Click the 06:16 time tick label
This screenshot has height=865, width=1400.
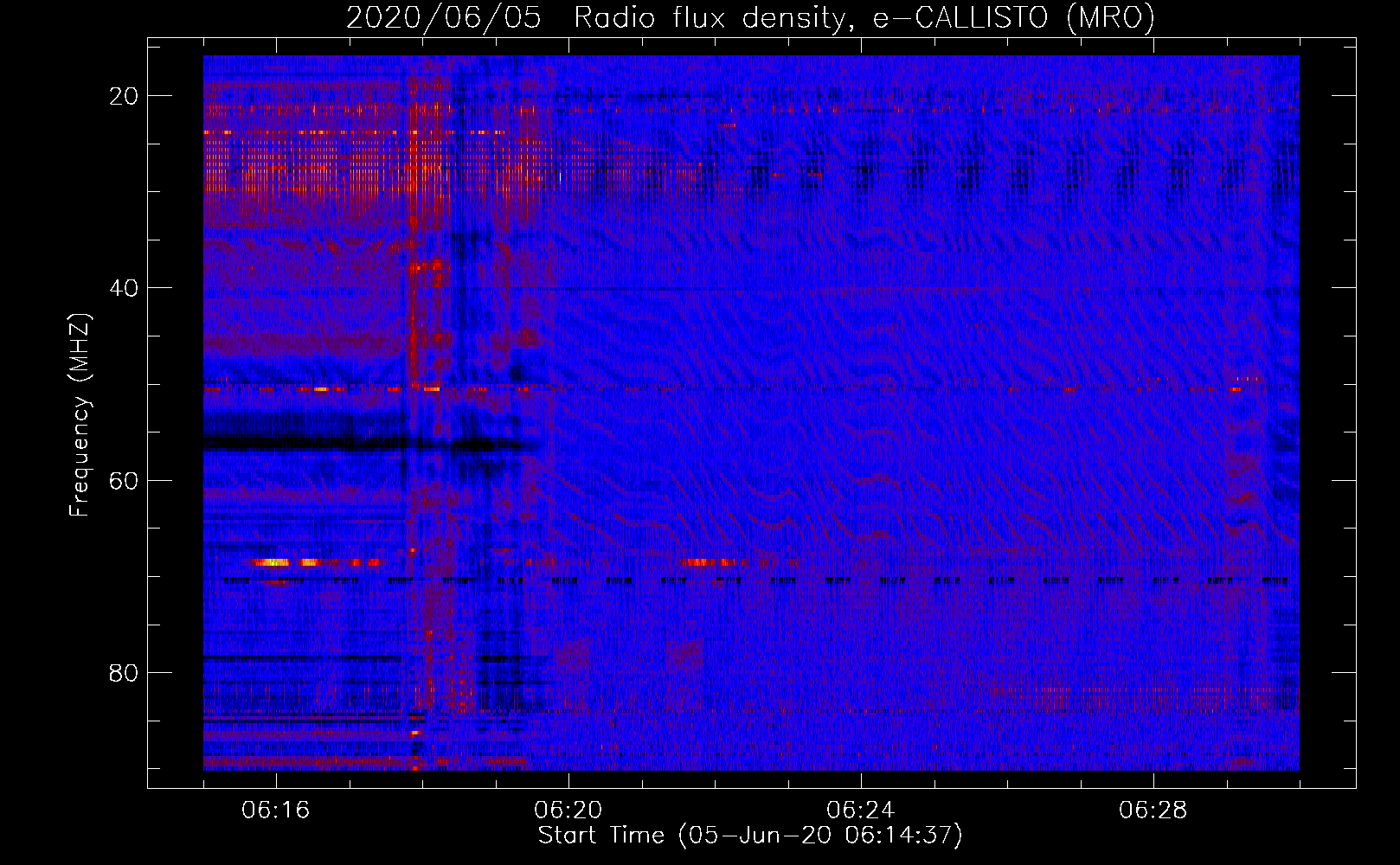276,811
